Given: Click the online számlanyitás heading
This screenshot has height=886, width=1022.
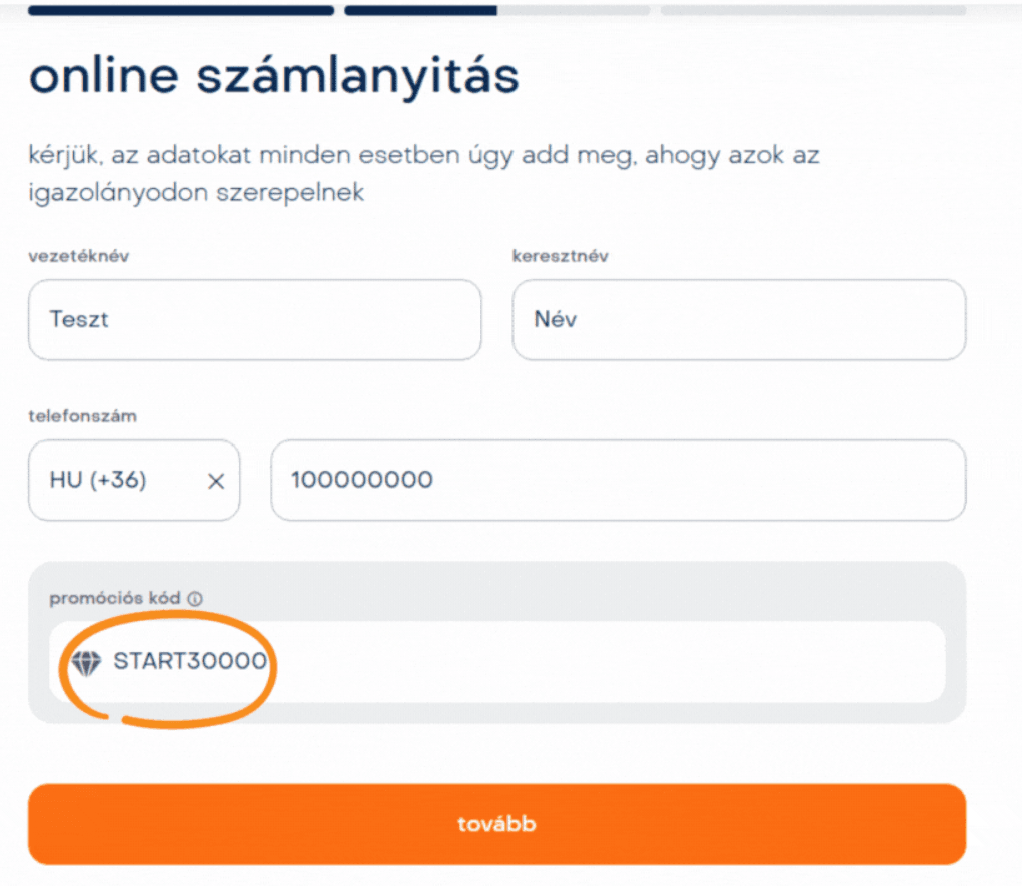Looking at the screenshot, I should (x=274, y=77).
